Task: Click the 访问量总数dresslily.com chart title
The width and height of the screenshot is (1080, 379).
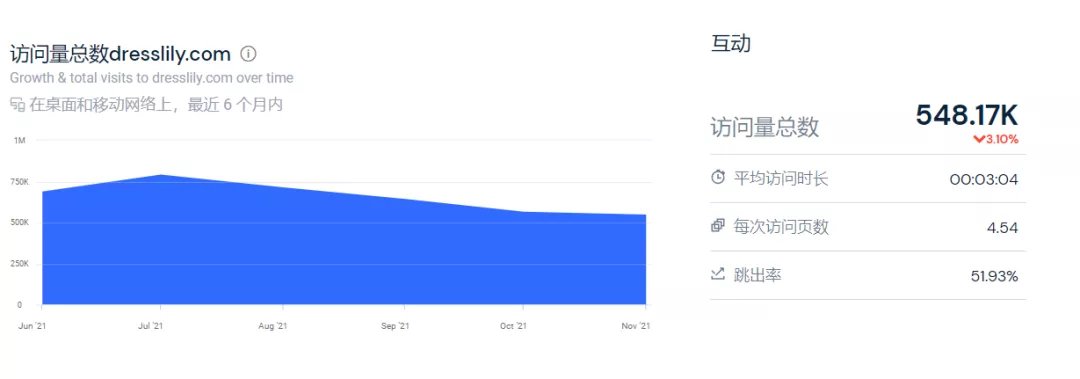Action: coord(121,54)
